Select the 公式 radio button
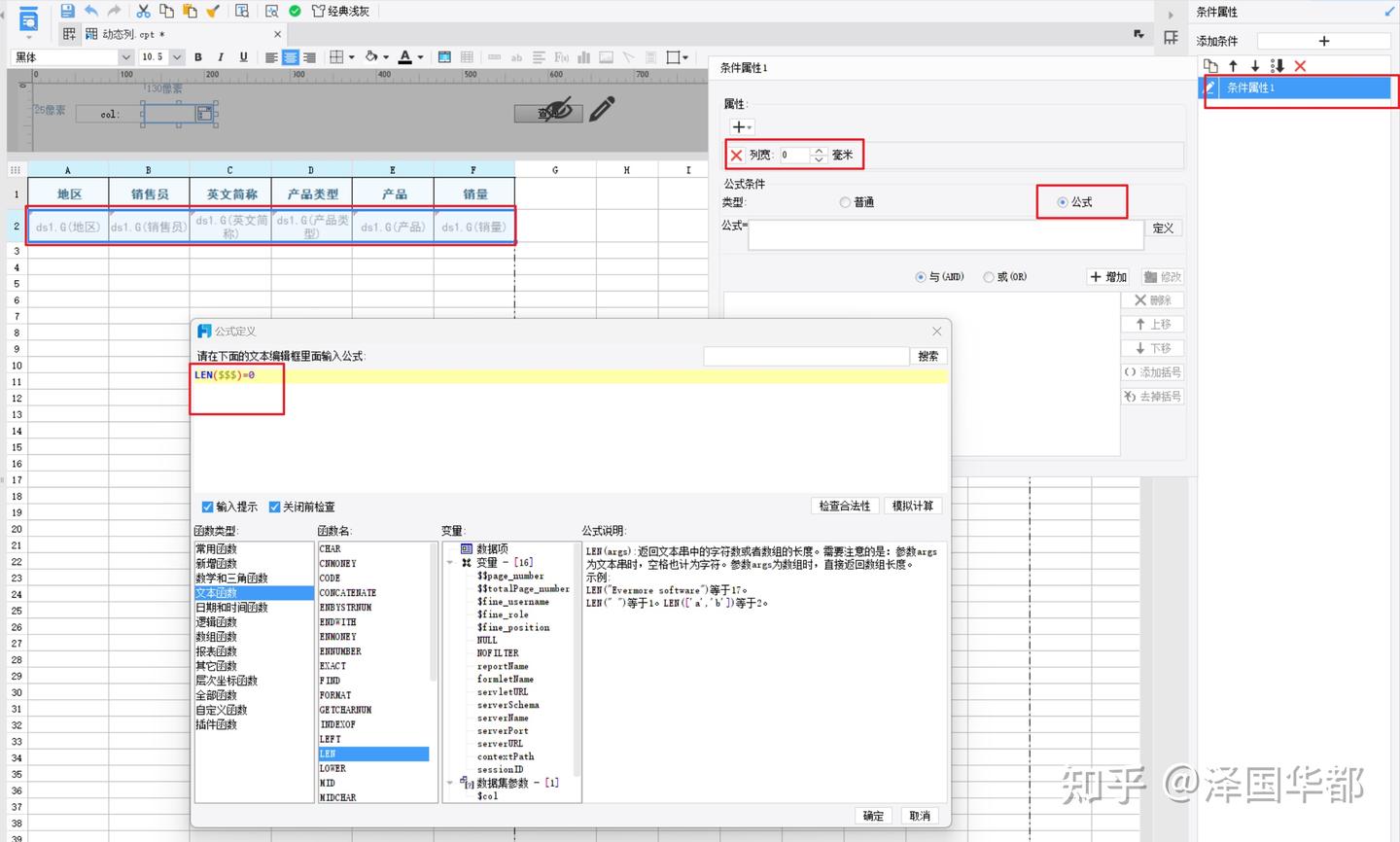This screenshot has height=842, width=1400. pyautogui.click(x=1063, y=201)
